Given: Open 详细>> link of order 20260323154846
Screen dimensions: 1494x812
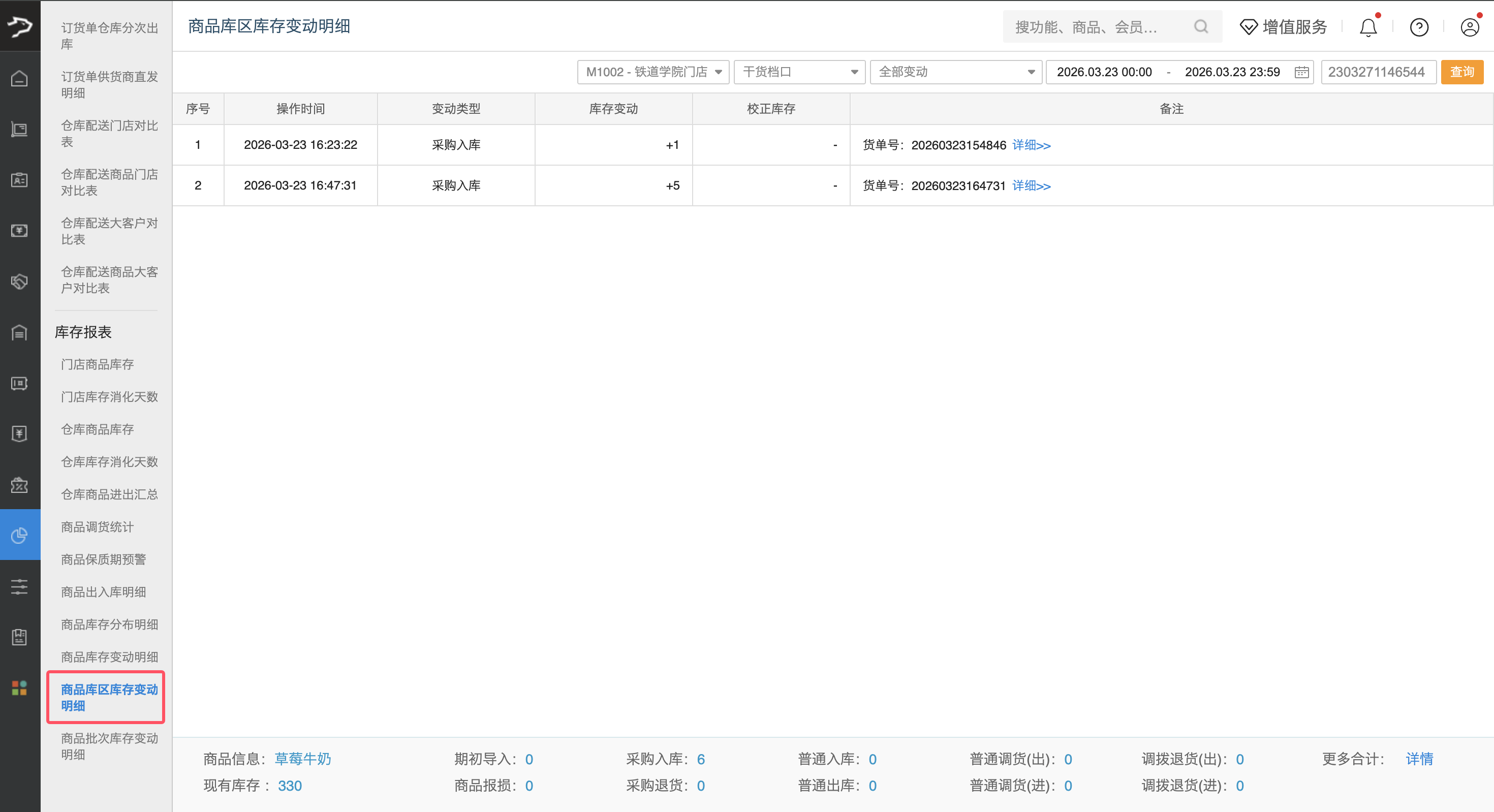Looking at the screenshot, I should [x=1031, y=145].
